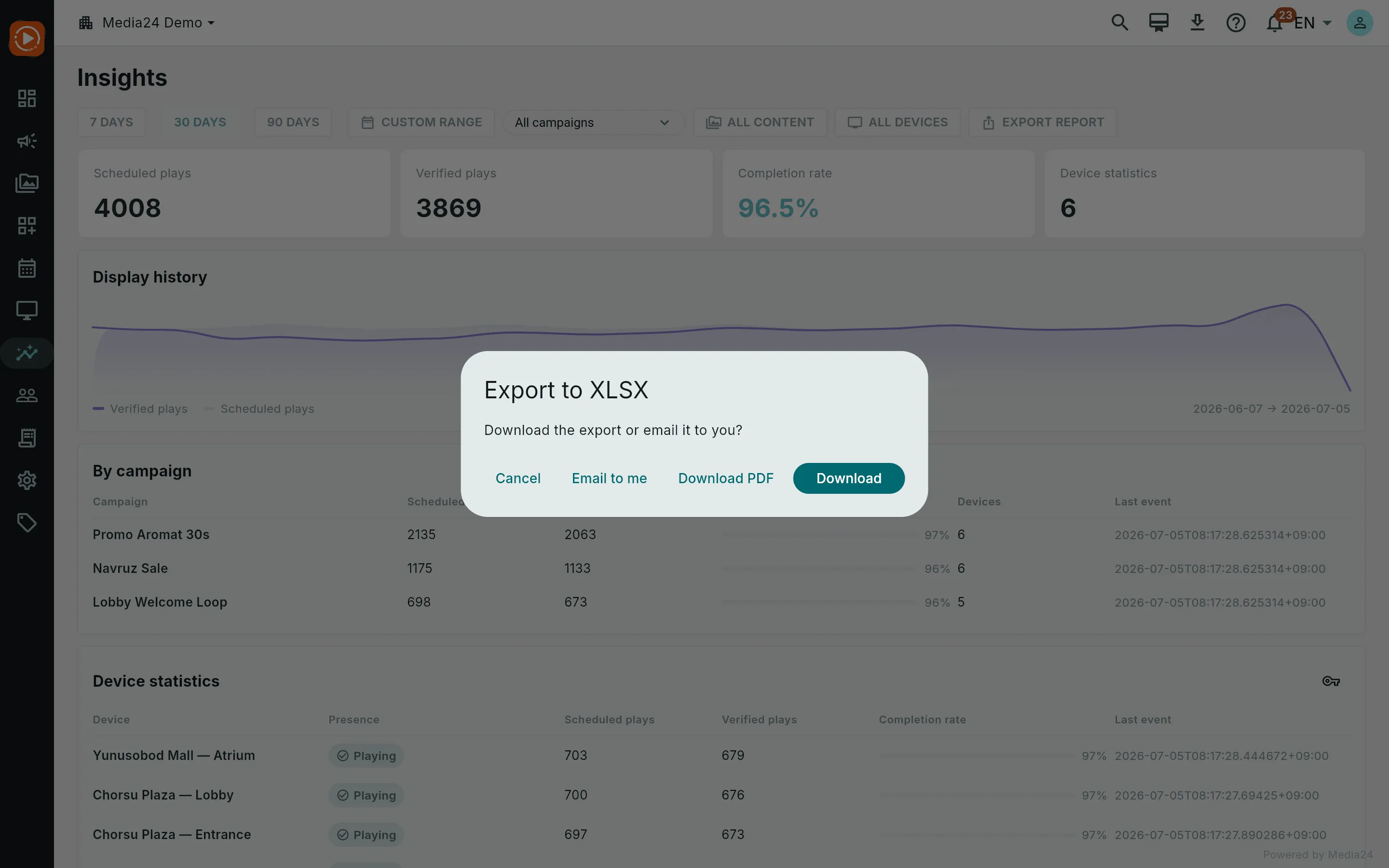
Task: Click the Scheduled plays 4008 card
Action: click(x=234, y=194)
